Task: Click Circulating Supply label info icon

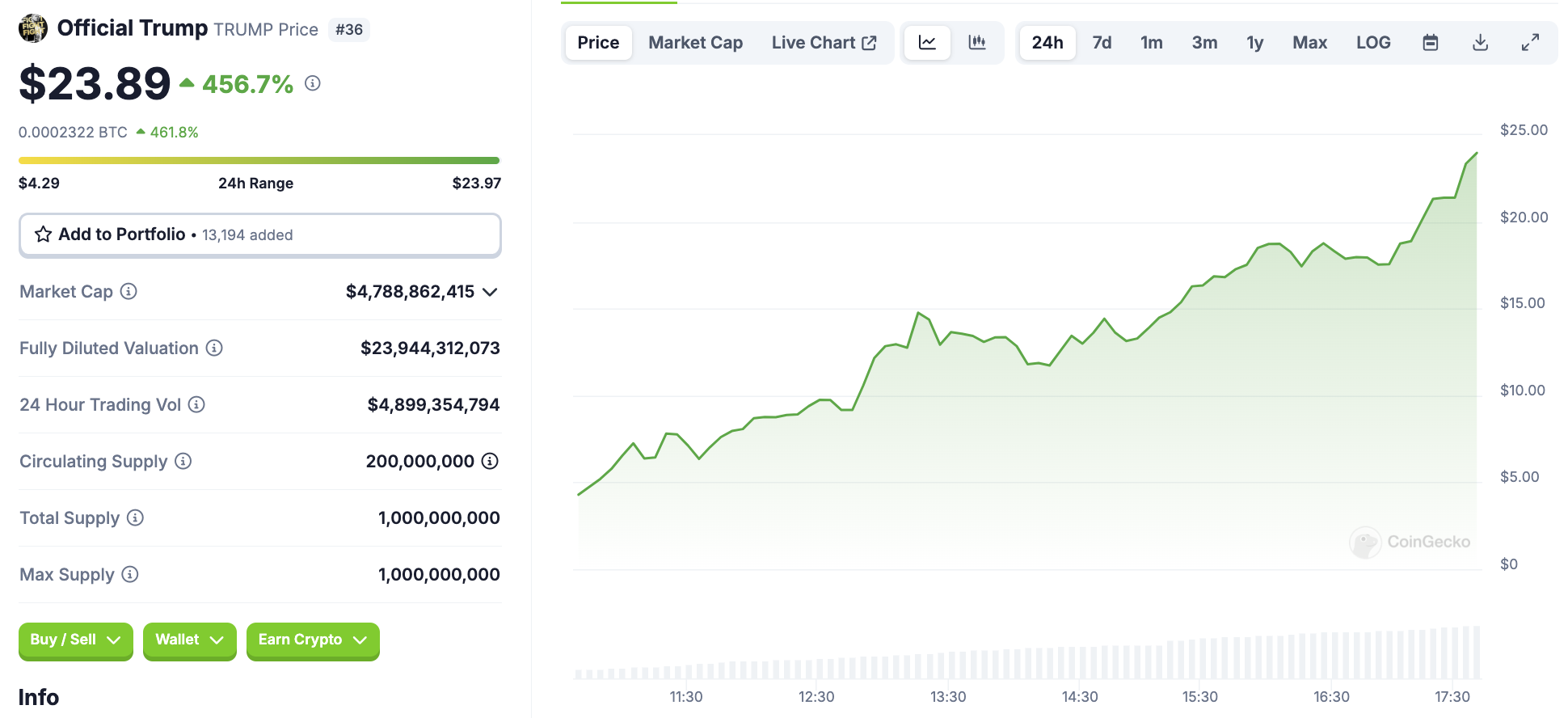Action: point(183,461)
